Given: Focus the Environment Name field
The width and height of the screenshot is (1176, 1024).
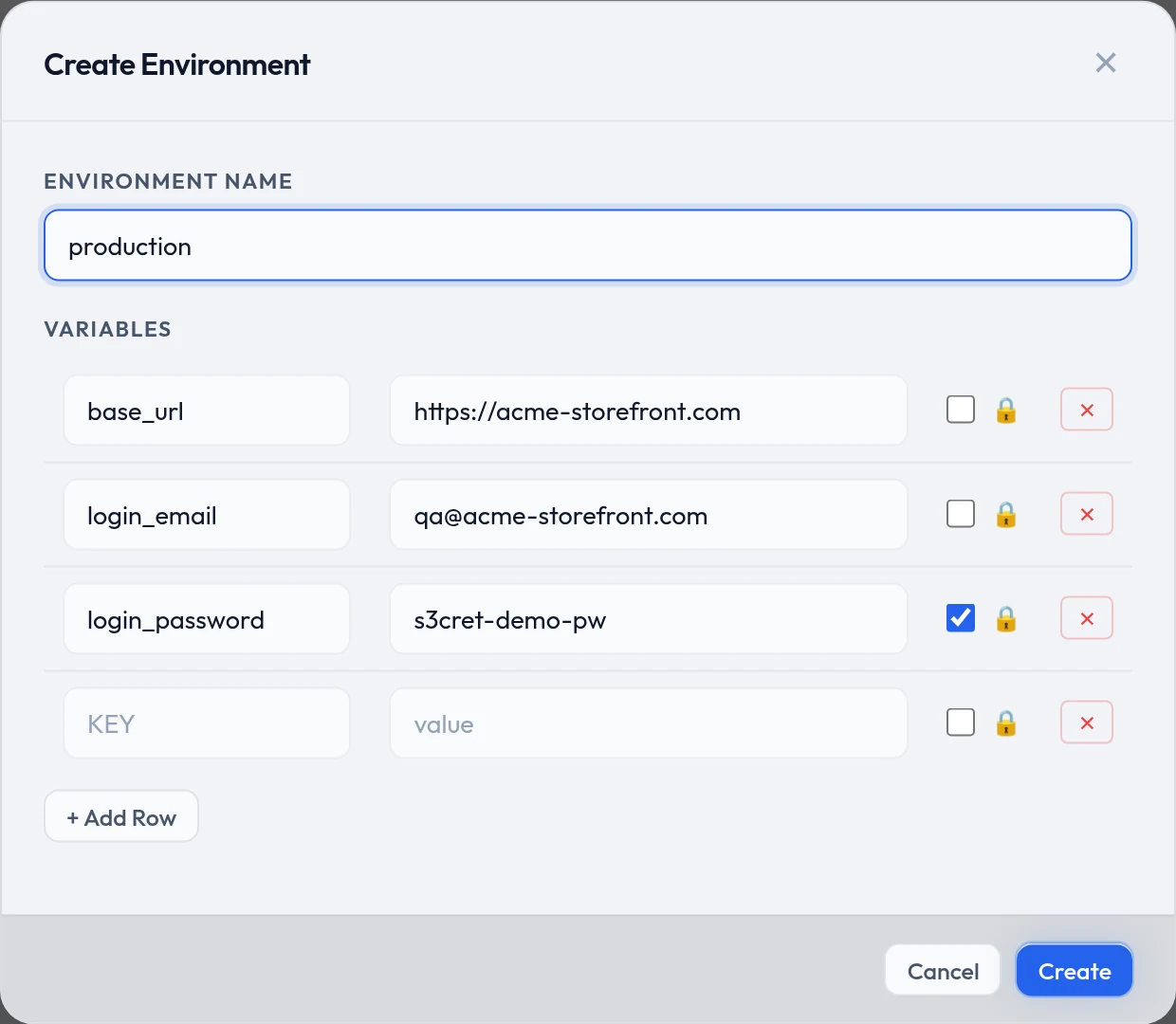Looking at the screenshot, I should [x=588, y=247].
